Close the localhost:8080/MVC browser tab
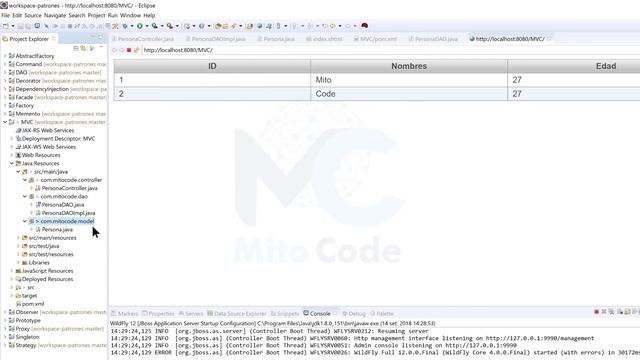This screenshot has width=640, height=360. tap(549, 38)
